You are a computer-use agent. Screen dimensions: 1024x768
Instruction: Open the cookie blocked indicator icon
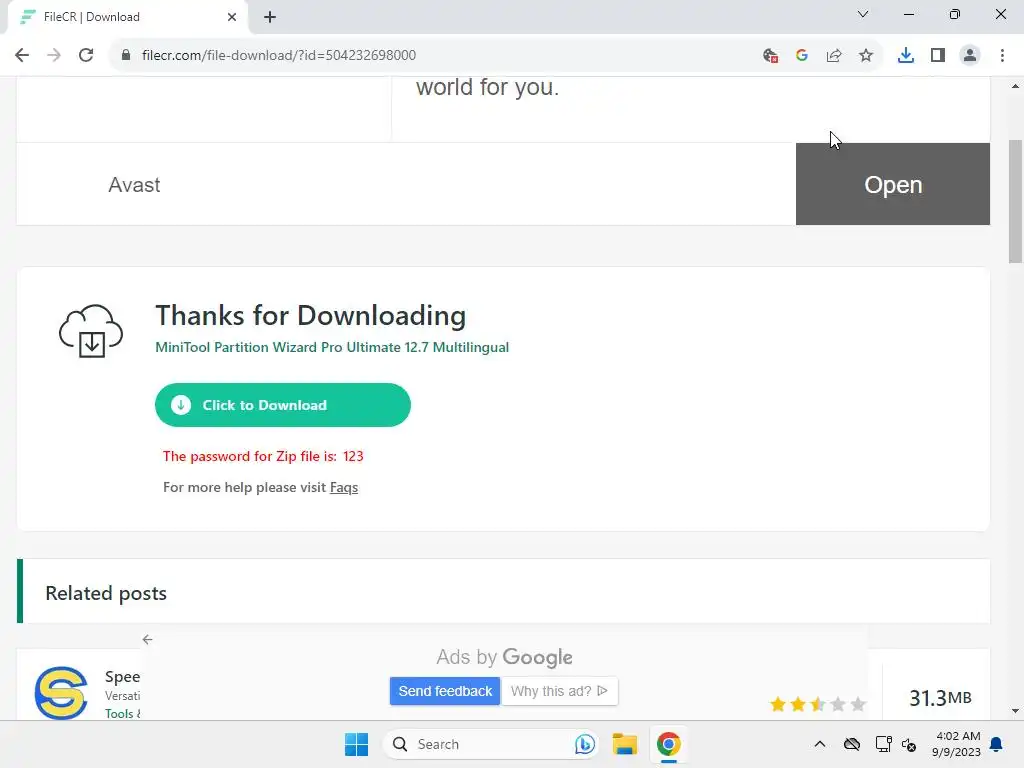point(770,56)
